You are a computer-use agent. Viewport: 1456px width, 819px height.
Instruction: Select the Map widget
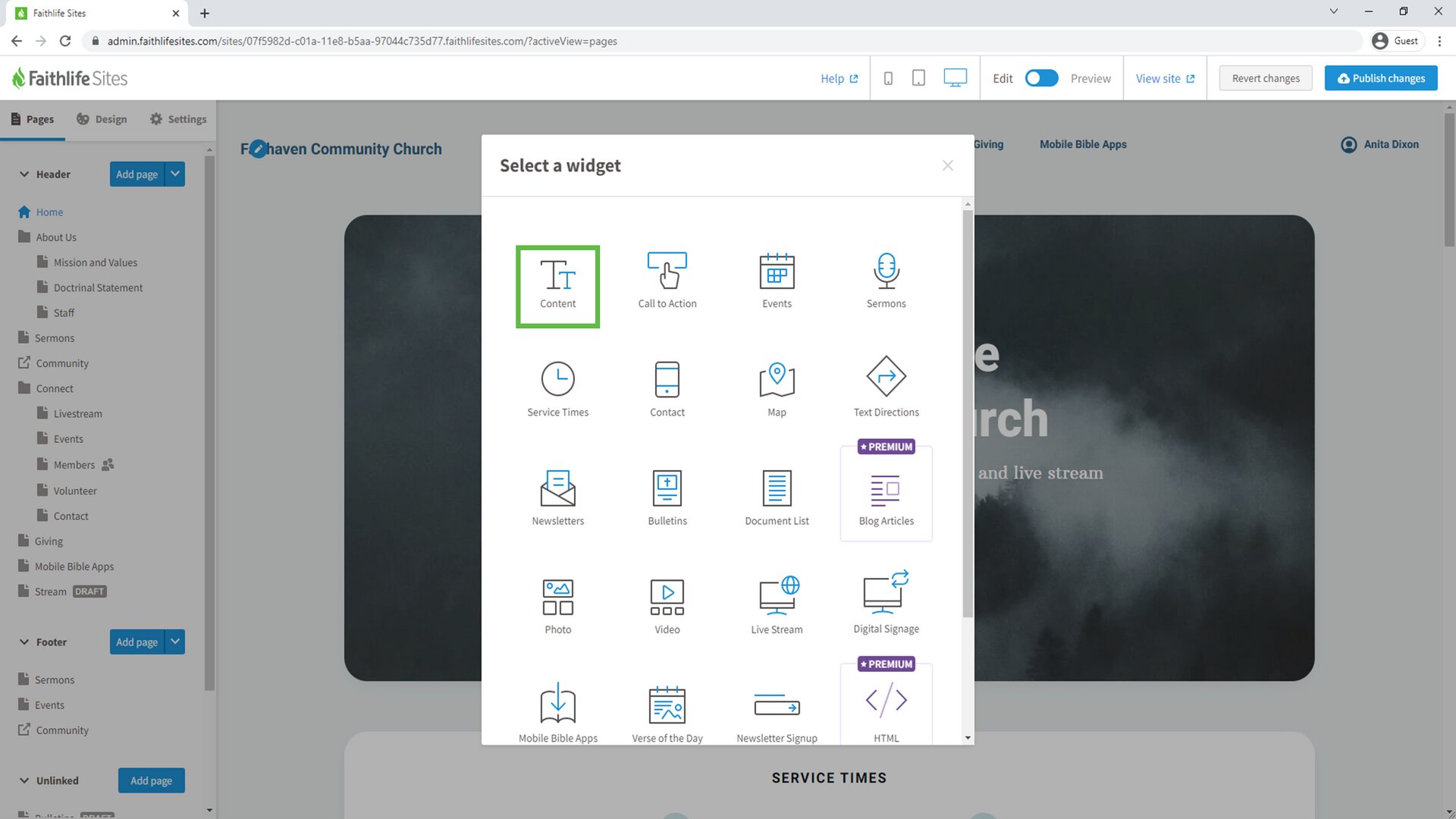pos(777,390)
